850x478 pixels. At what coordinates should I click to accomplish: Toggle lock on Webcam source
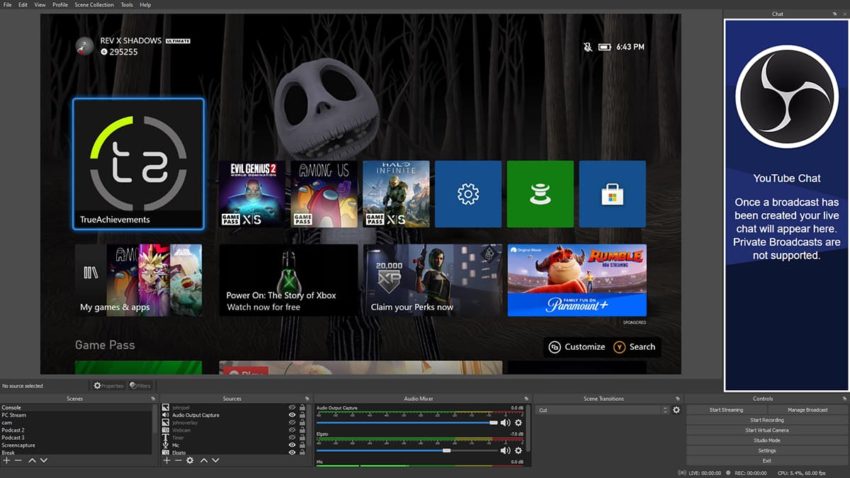point(302,430)
